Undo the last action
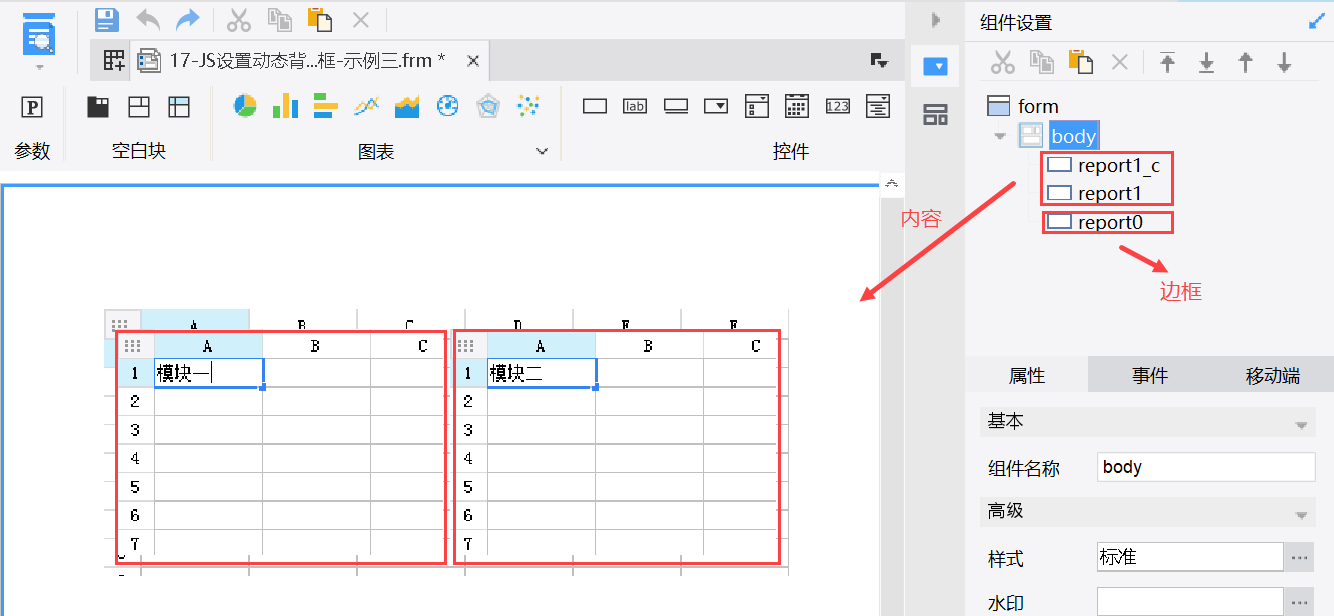The width and height of the screenshot is (1334, 616). (148, 19)
